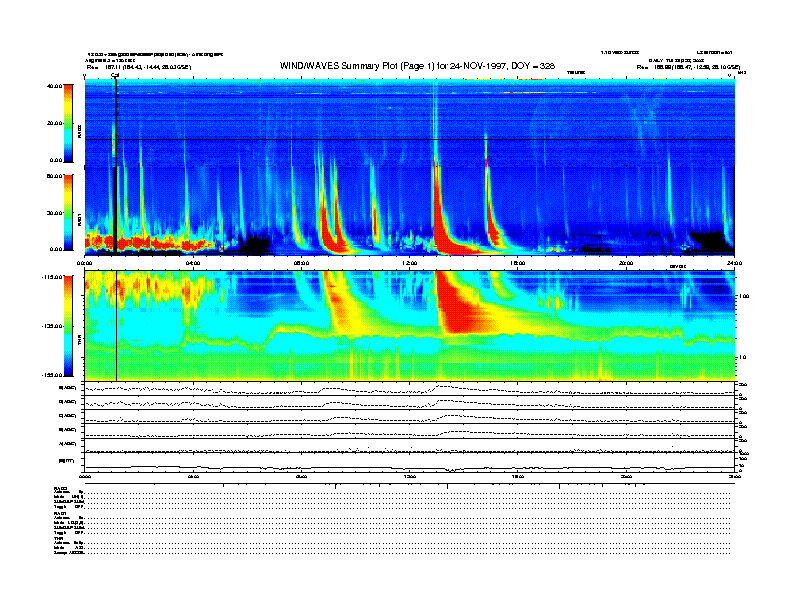
Task: Click the -155.00 value on TNR scale
Action: pyautogui.click(x=52, y=375)
